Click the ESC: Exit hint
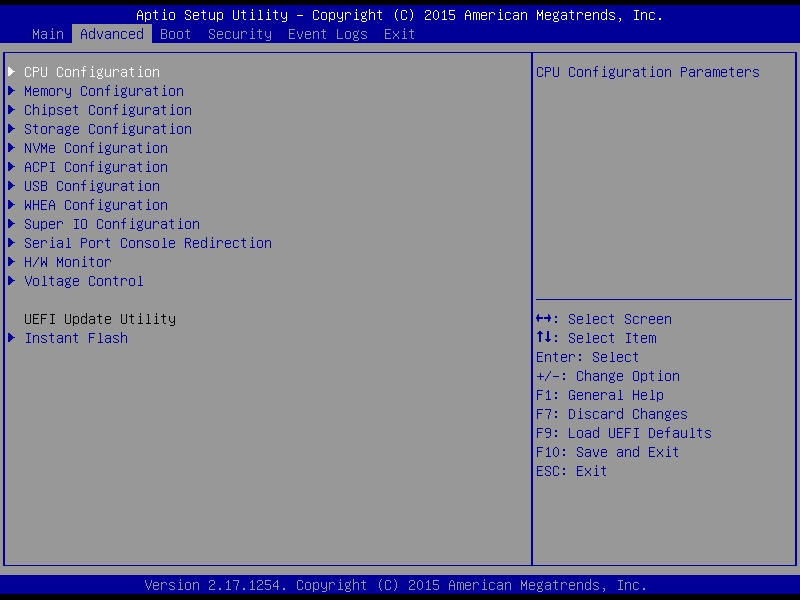The image size is (800, 600). [x=571, y=471]
